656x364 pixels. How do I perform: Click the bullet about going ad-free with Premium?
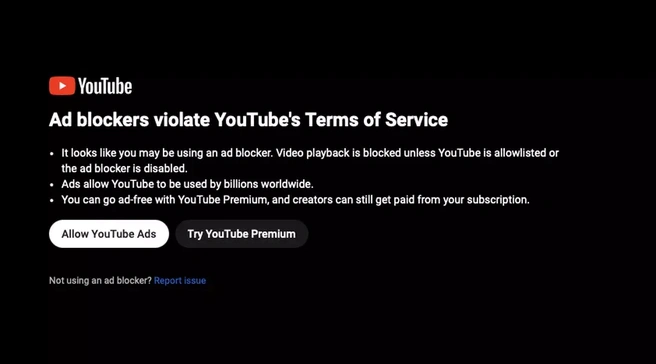(295, 200)
